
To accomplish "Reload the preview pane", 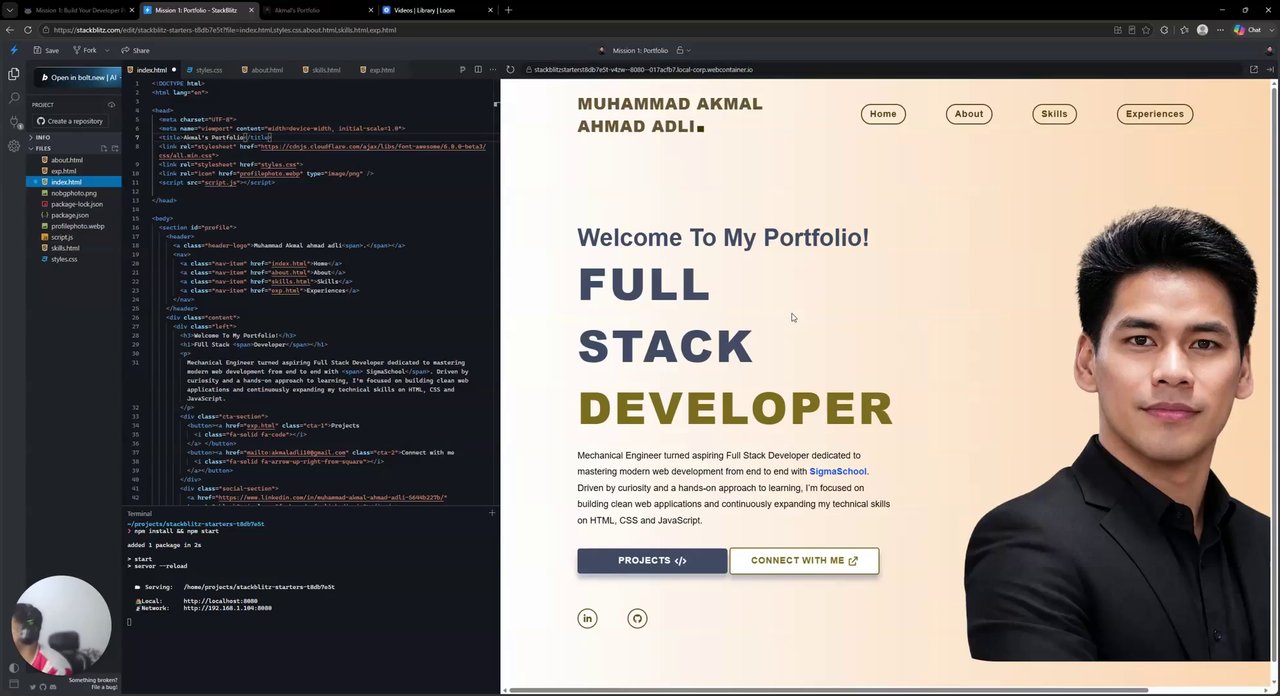I will pos(510,70).
